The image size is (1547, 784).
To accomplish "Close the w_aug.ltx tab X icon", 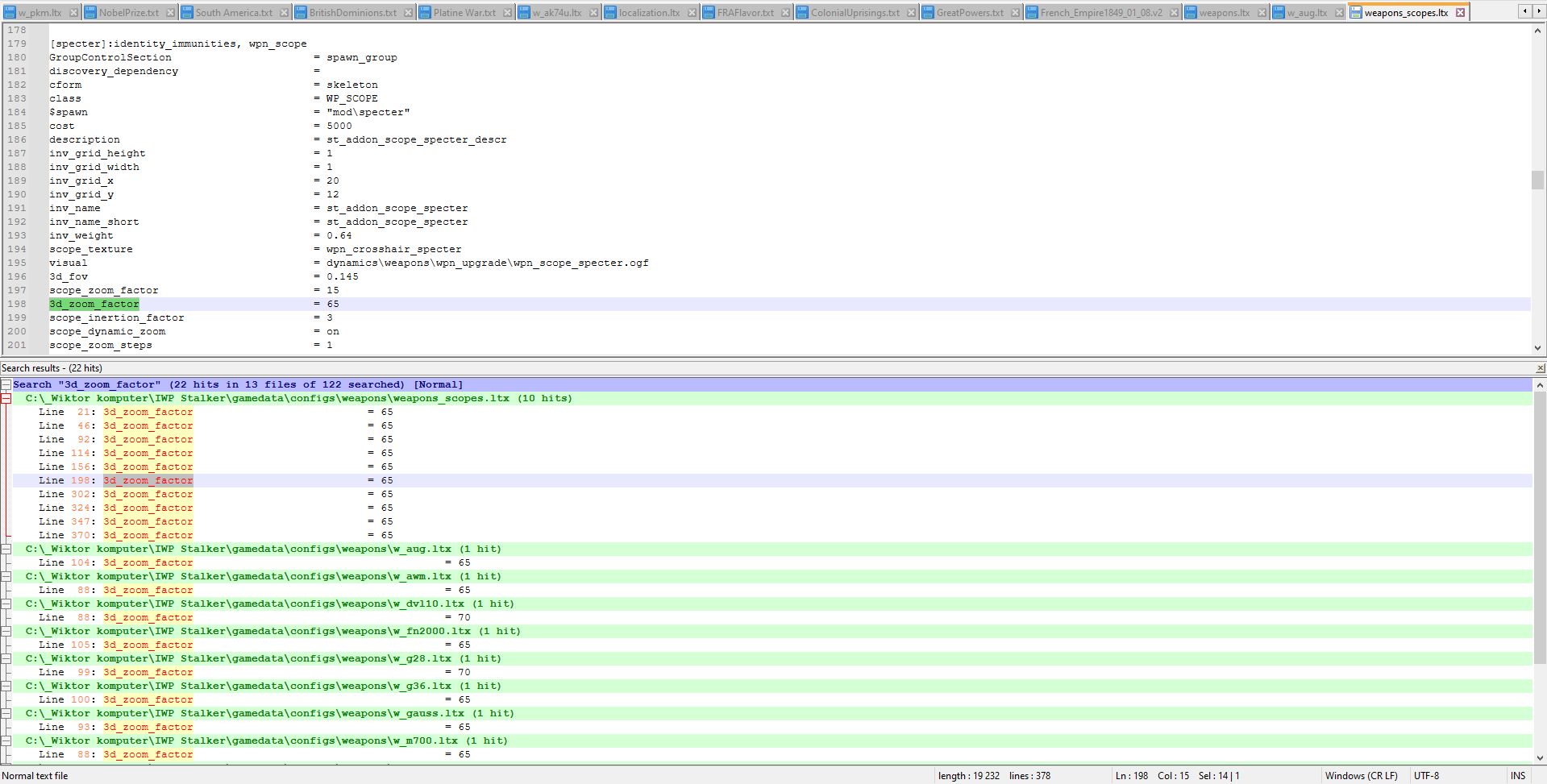I will pyautogui.click(x=1340, y=13).
